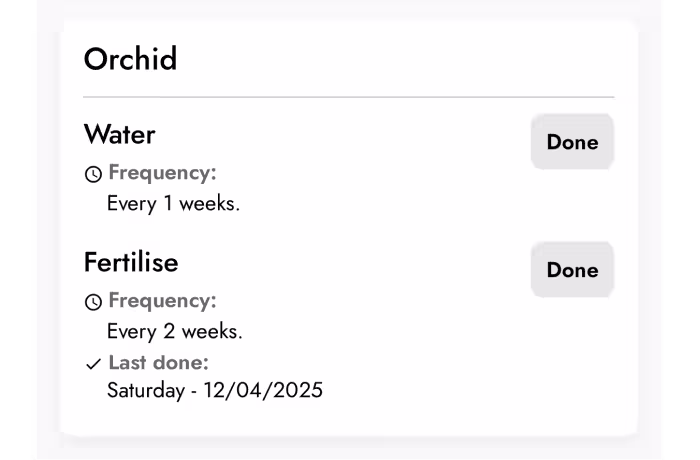Select the Orchid plant title
Screen dimensions: 700x460
(x=130, y=59)
